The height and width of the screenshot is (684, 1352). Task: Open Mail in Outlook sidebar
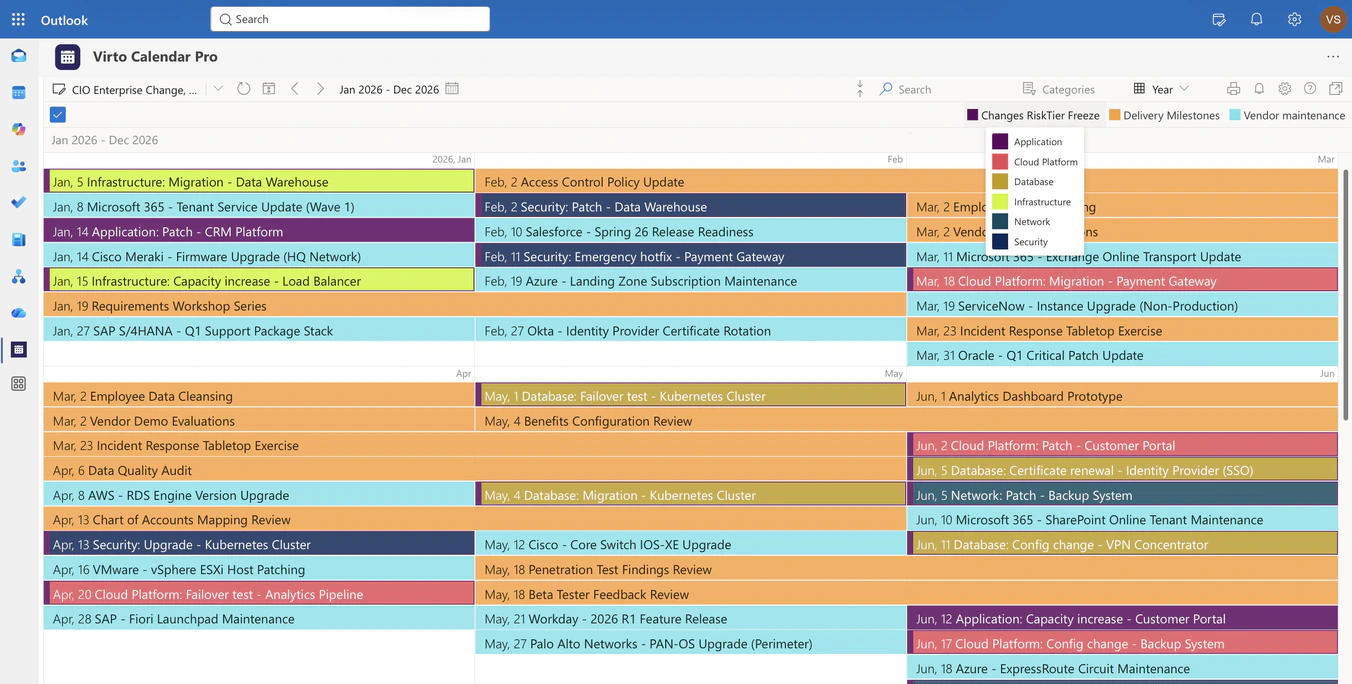[x=18, y=56]
